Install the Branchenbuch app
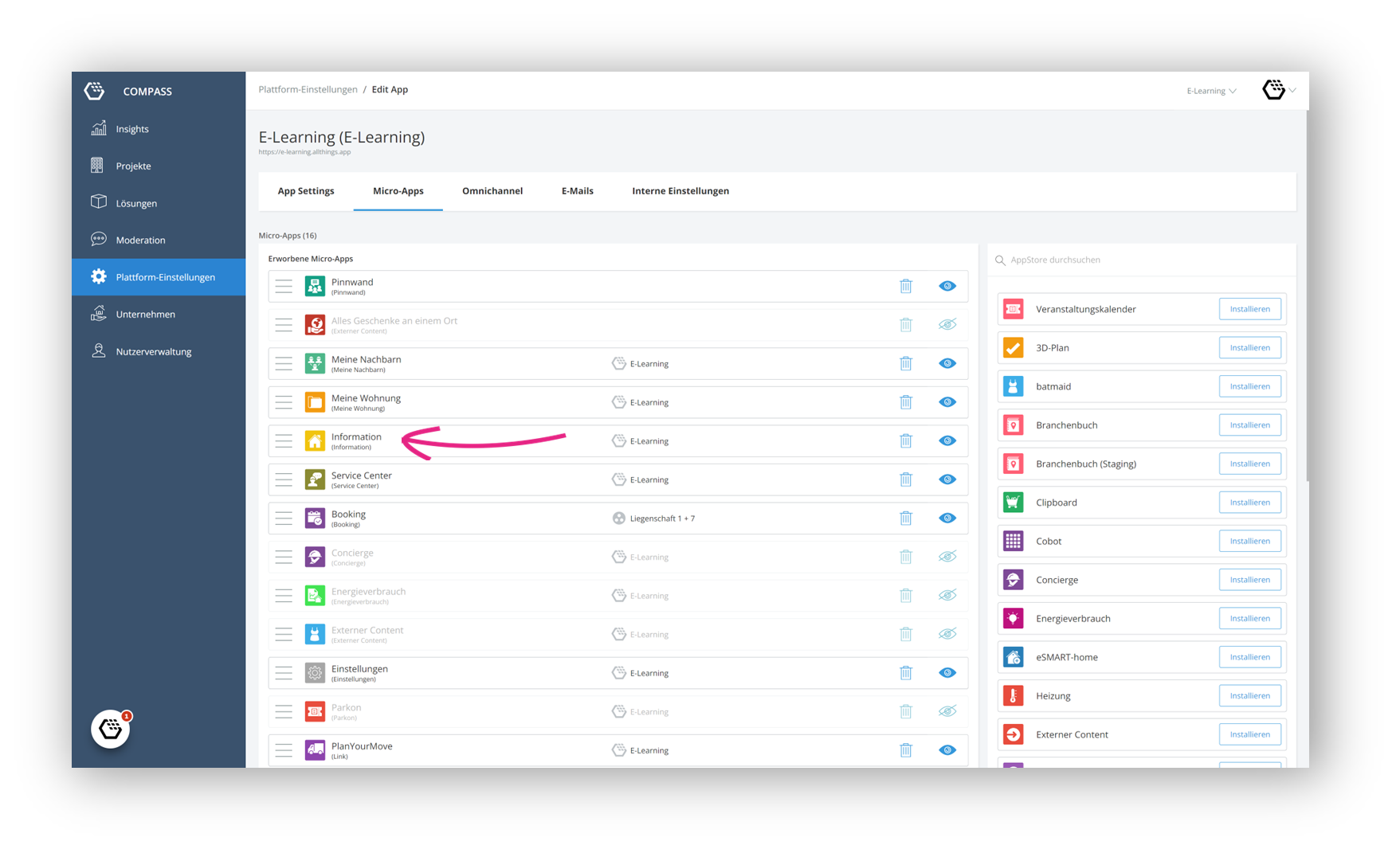 tap(1249, 425)
